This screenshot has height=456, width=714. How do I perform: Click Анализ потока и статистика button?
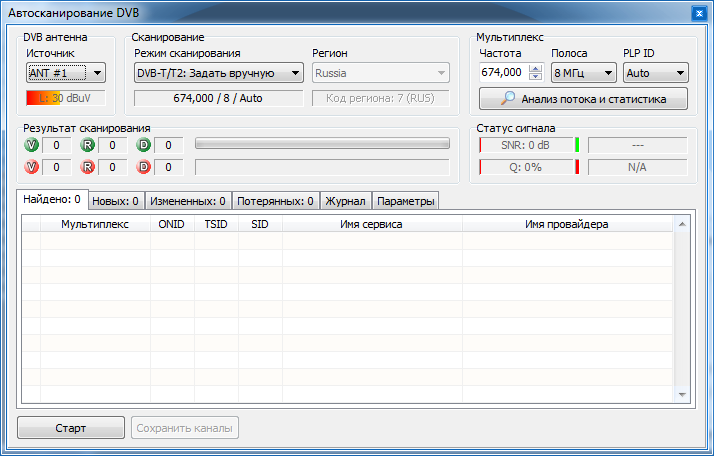point(584,98)
